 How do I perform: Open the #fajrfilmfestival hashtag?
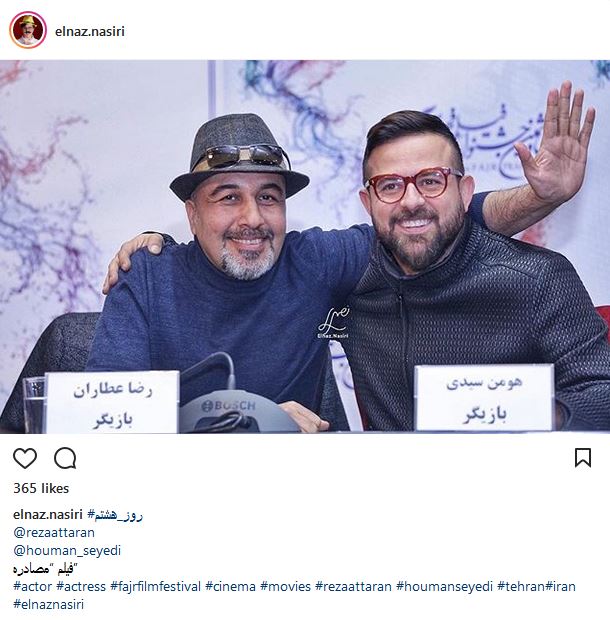155,586
